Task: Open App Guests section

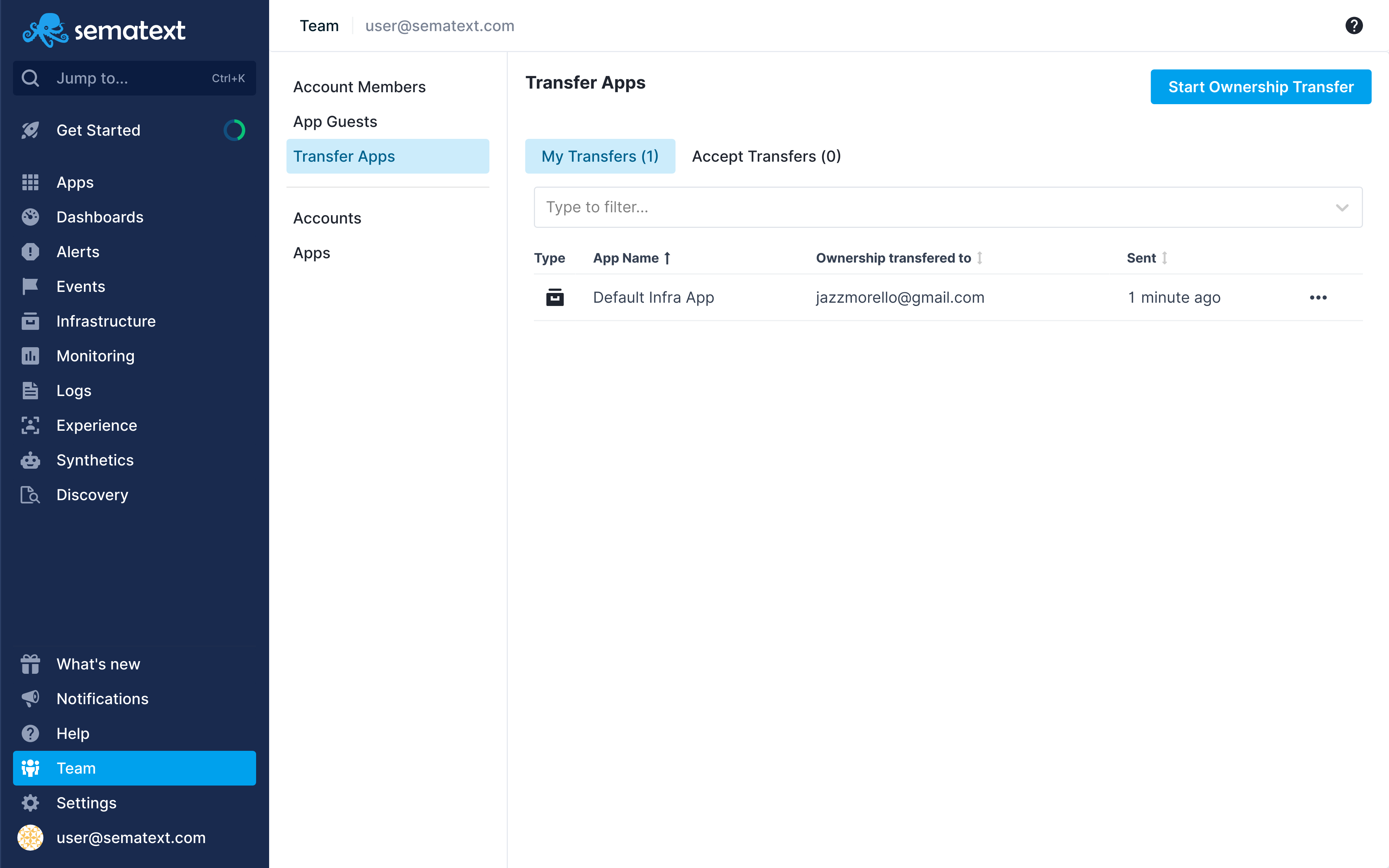Action: 335,122
